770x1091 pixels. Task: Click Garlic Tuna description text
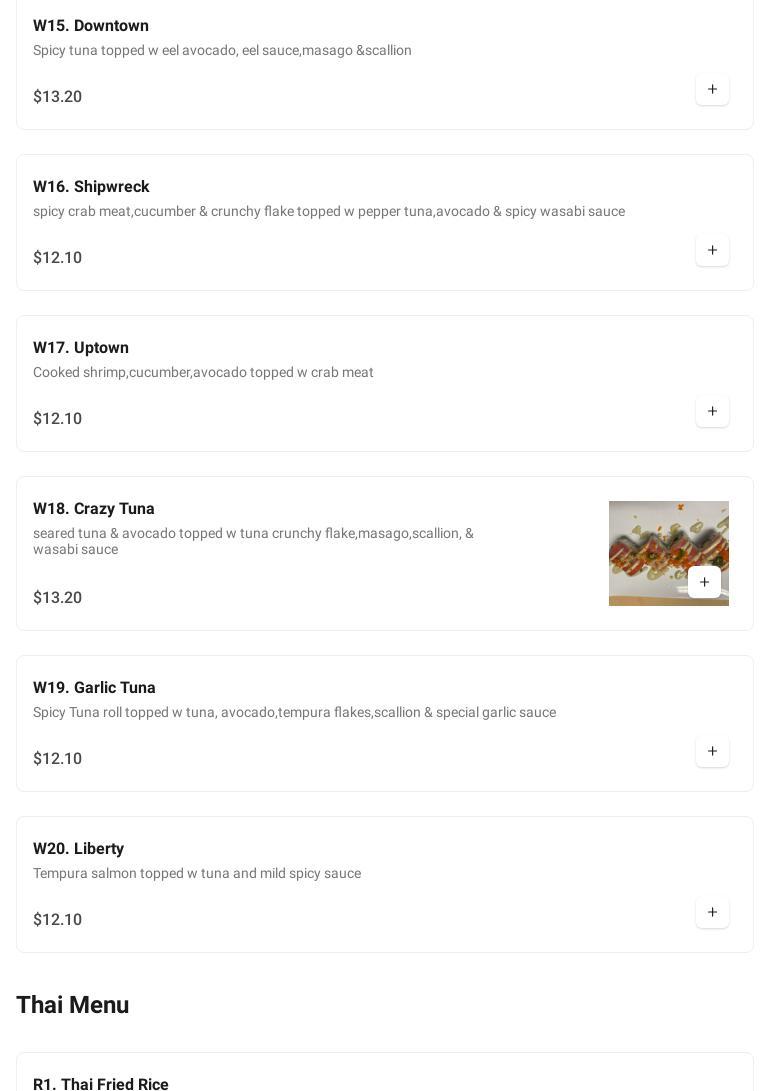[294, 712]
